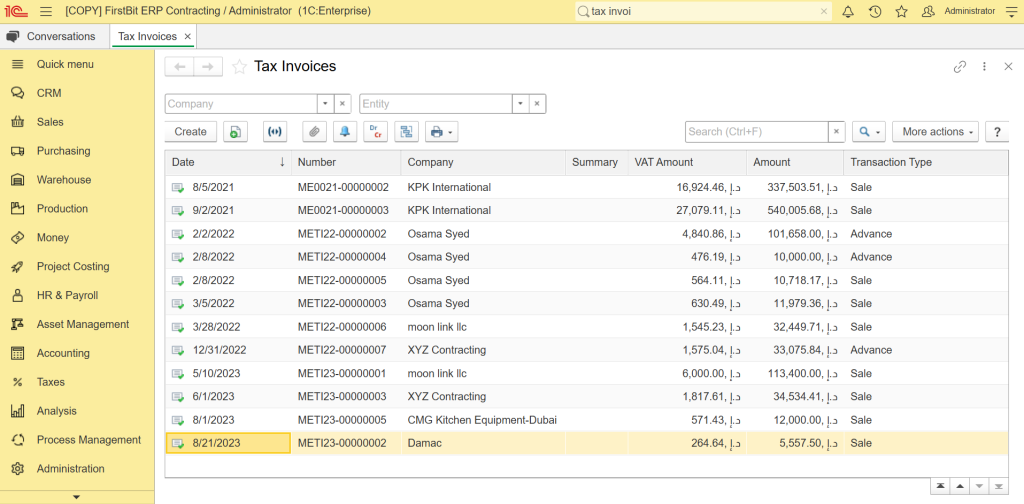Clear the Entity filter

[537, 104]
